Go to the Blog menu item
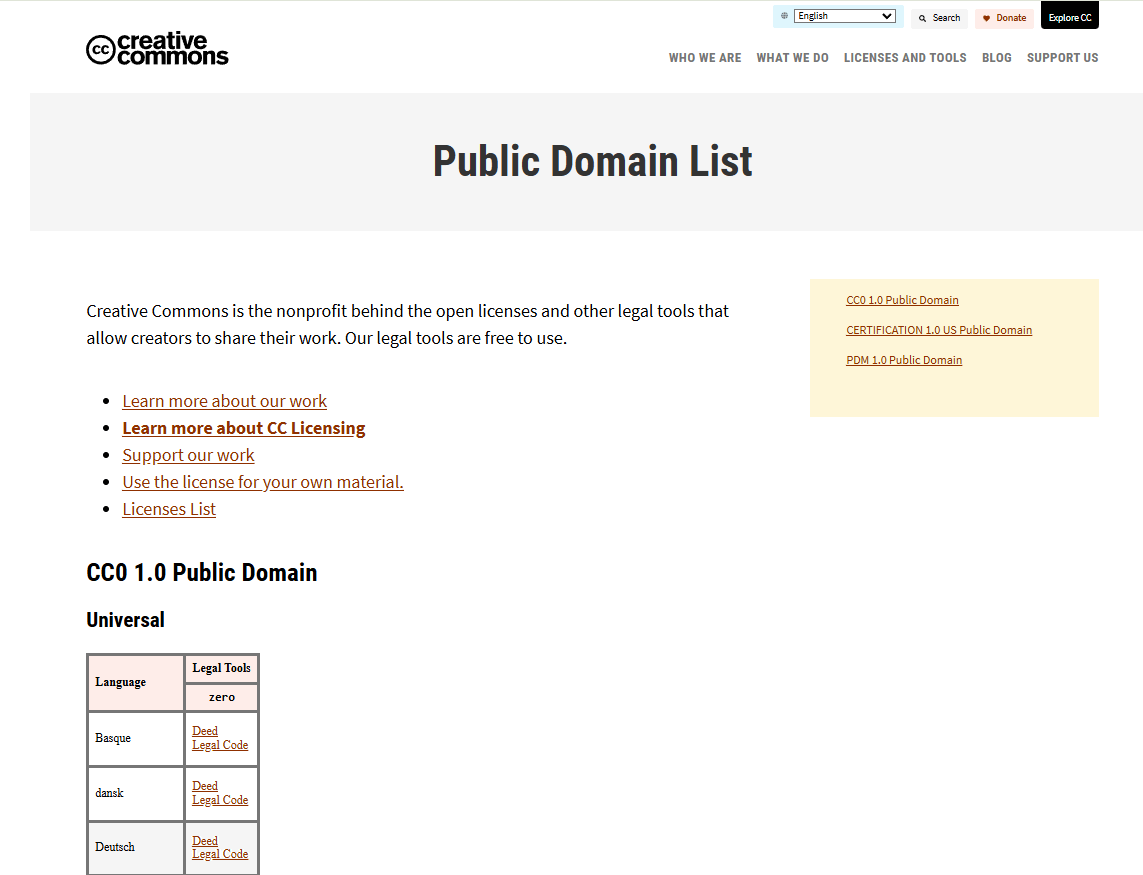 (x=996, y=58)
